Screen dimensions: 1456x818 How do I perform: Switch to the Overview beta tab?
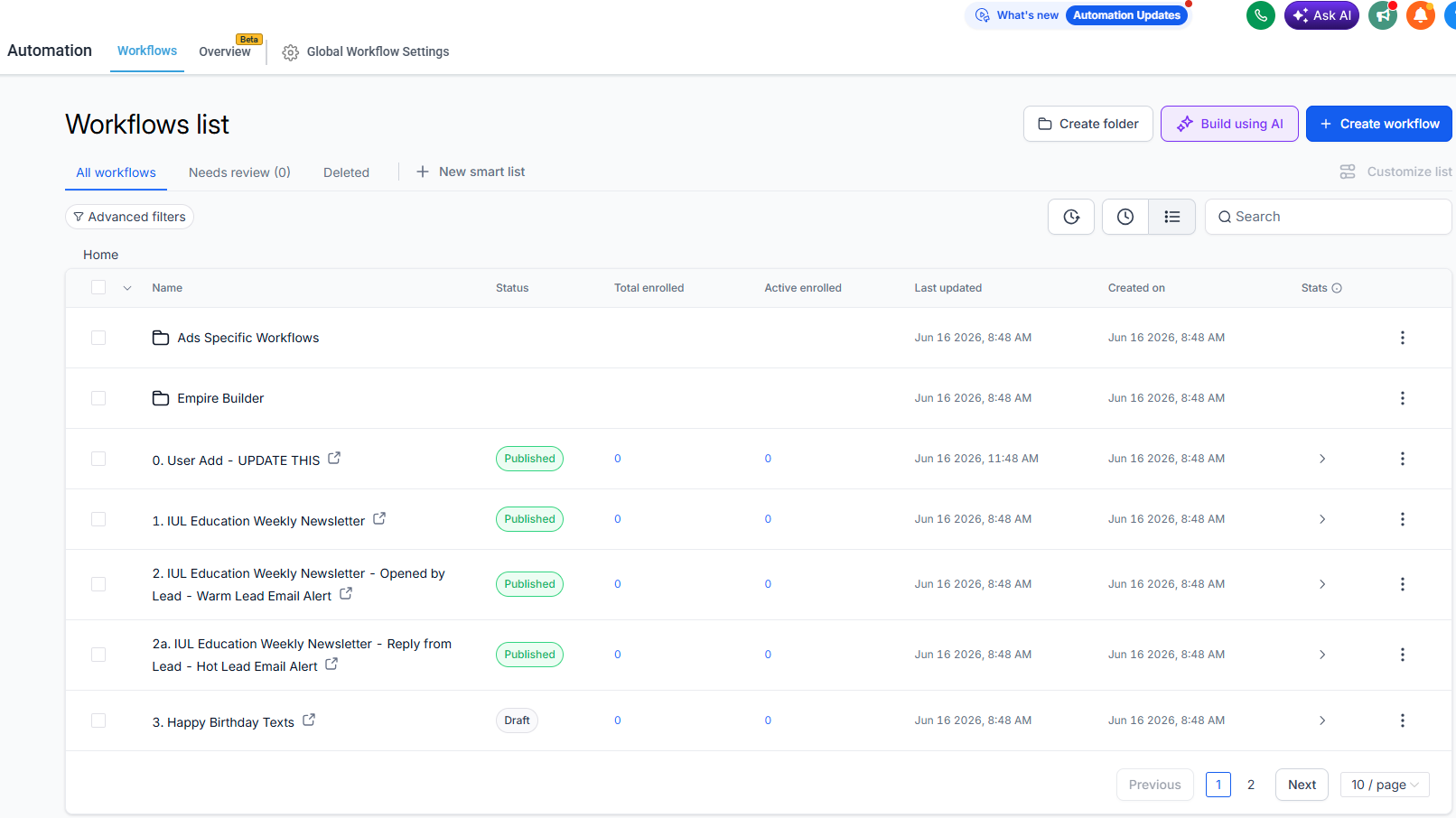click(225, 51)
